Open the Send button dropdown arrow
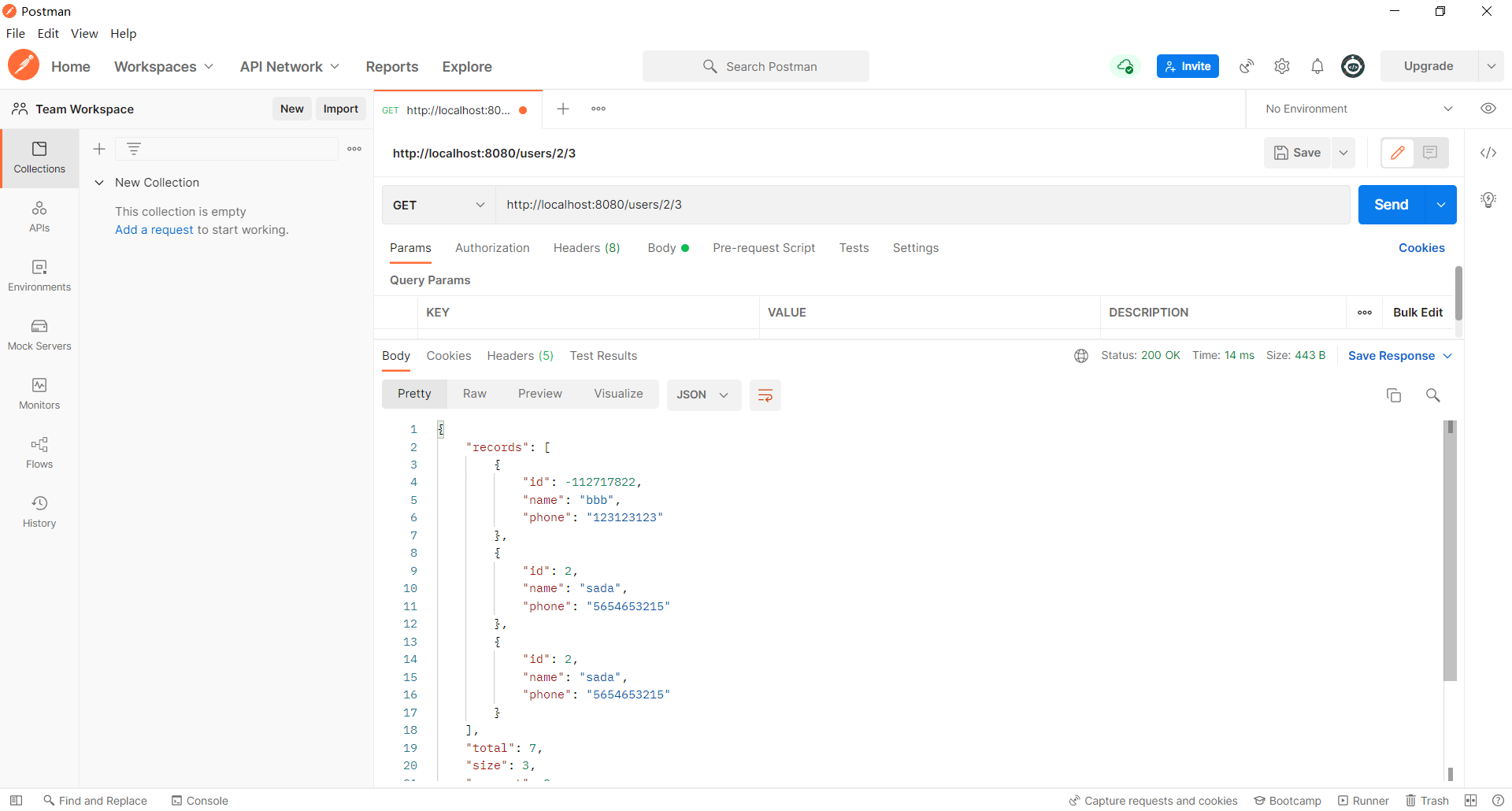 pos(1441,205)
